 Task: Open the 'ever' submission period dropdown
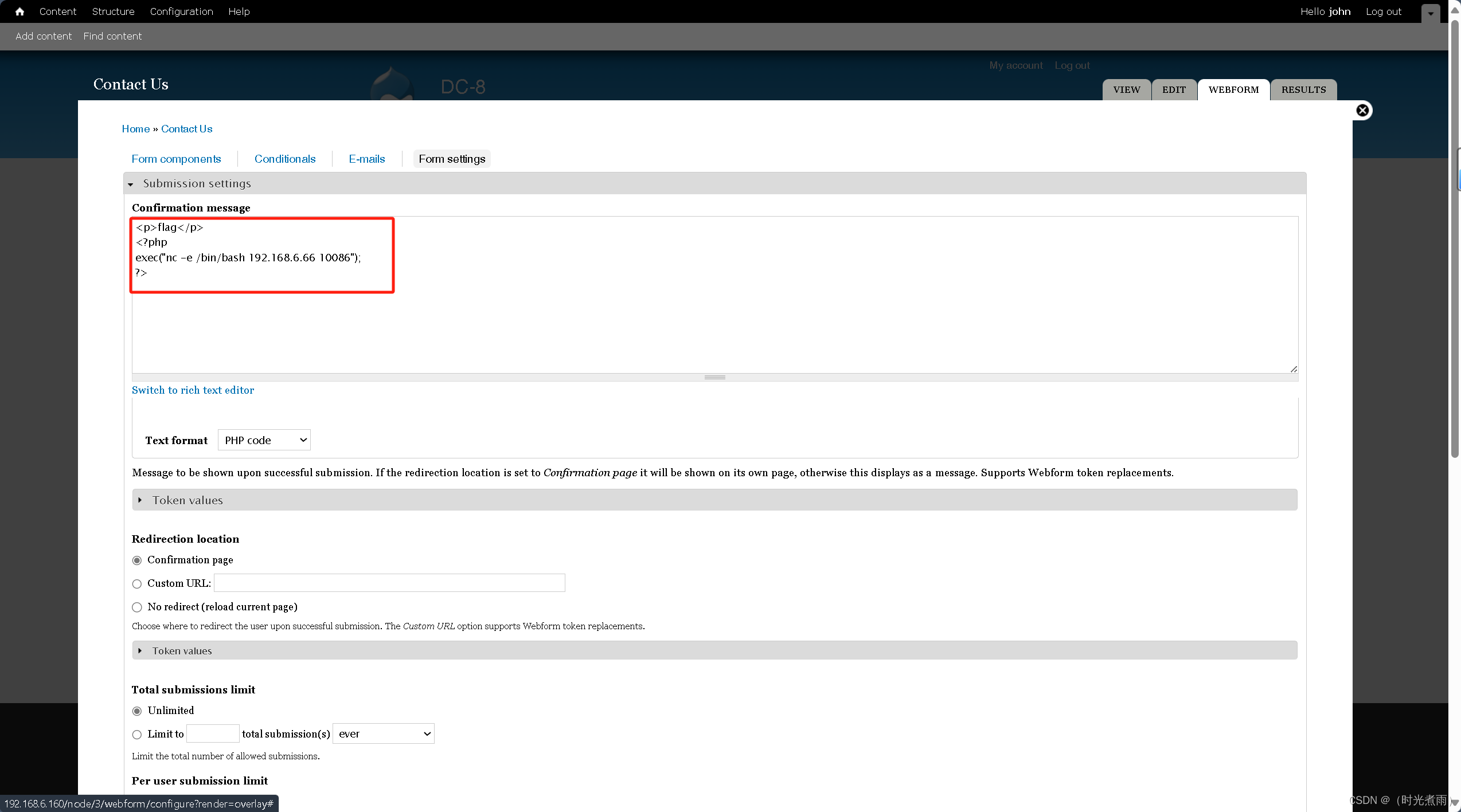pos(383,734)
